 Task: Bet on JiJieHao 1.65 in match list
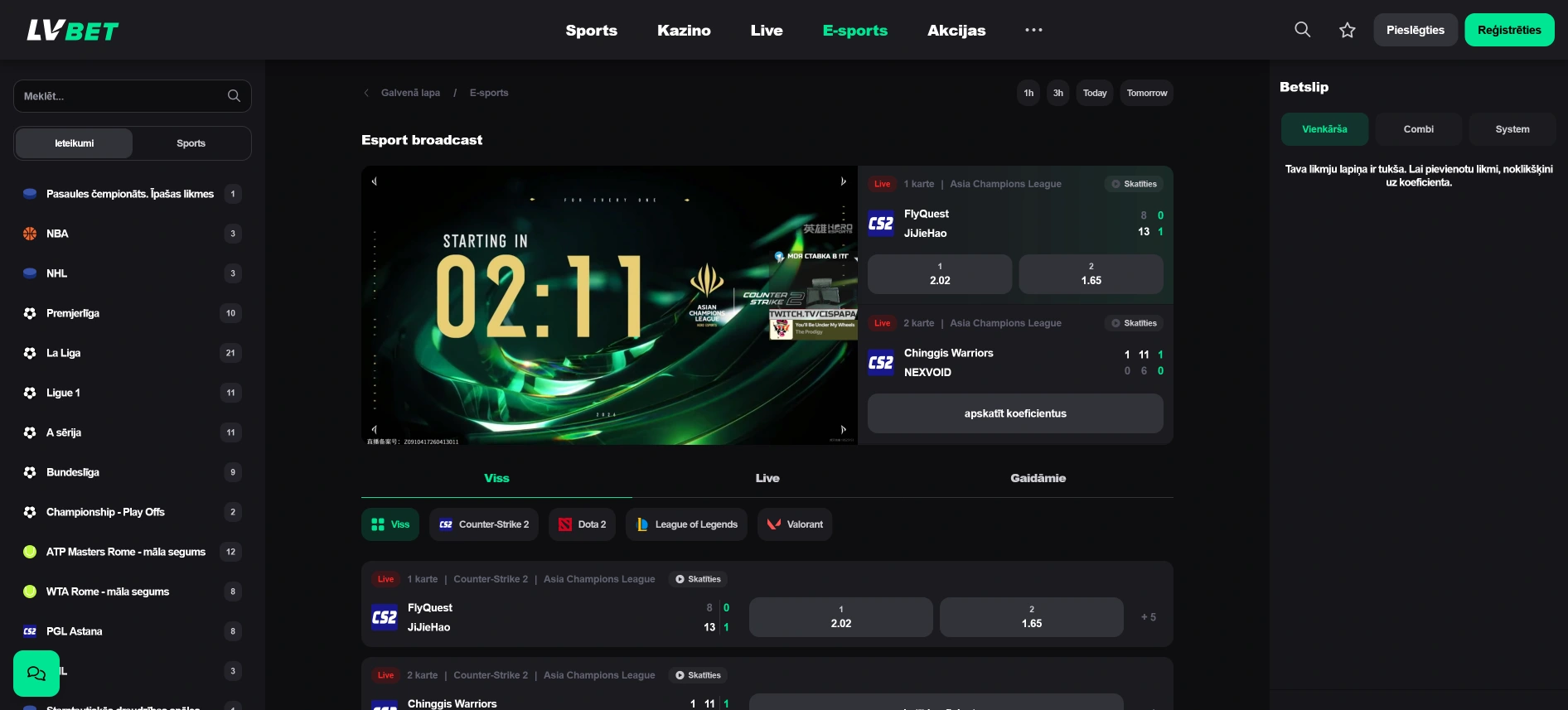[x=1032, y=617]
